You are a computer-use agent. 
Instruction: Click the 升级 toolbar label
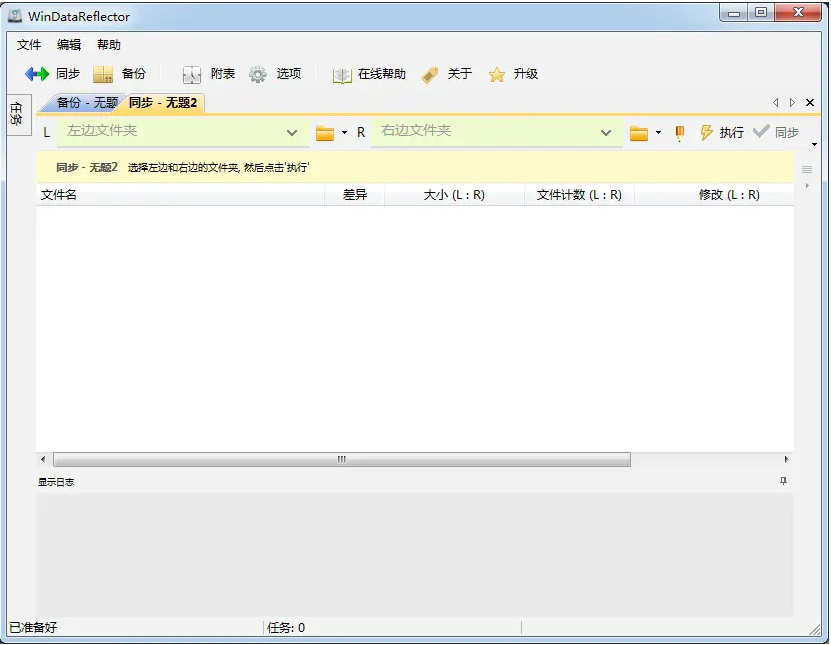526,74
